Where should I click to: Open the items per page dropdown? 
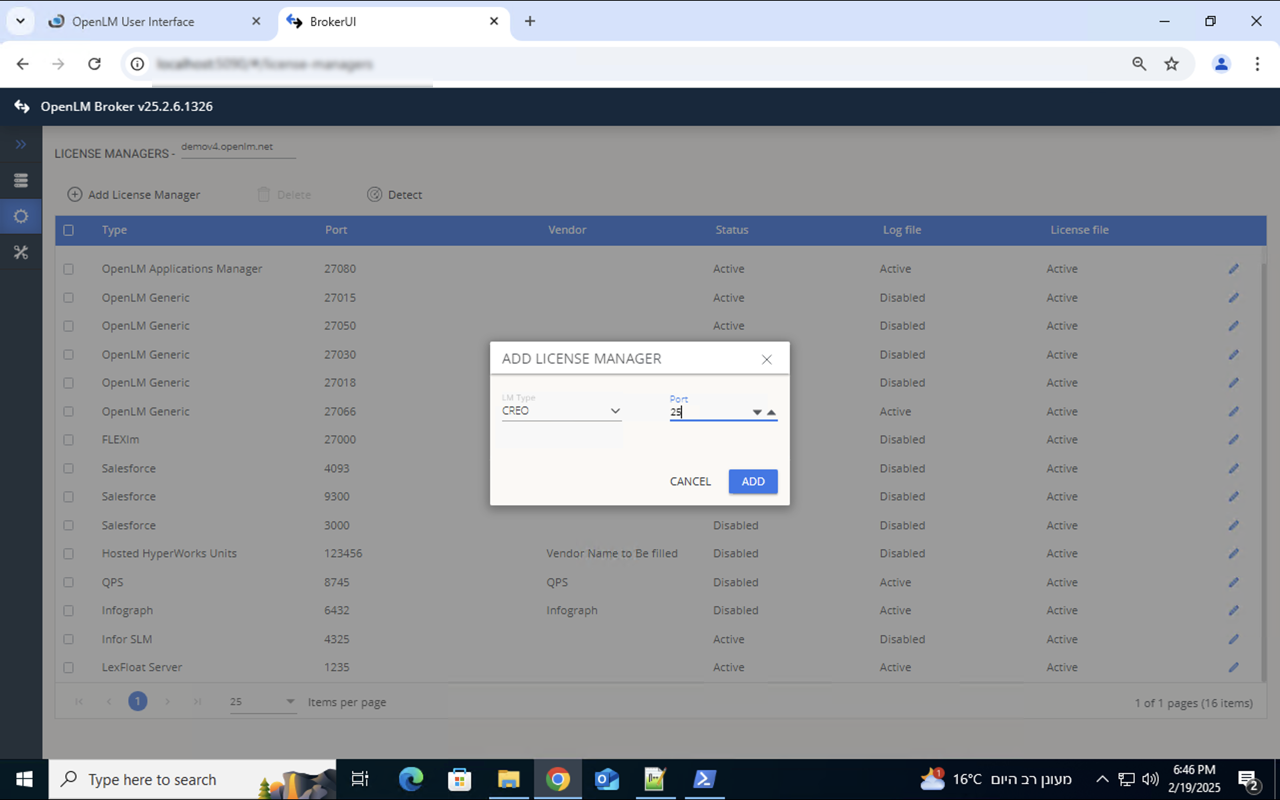(288, 702)
